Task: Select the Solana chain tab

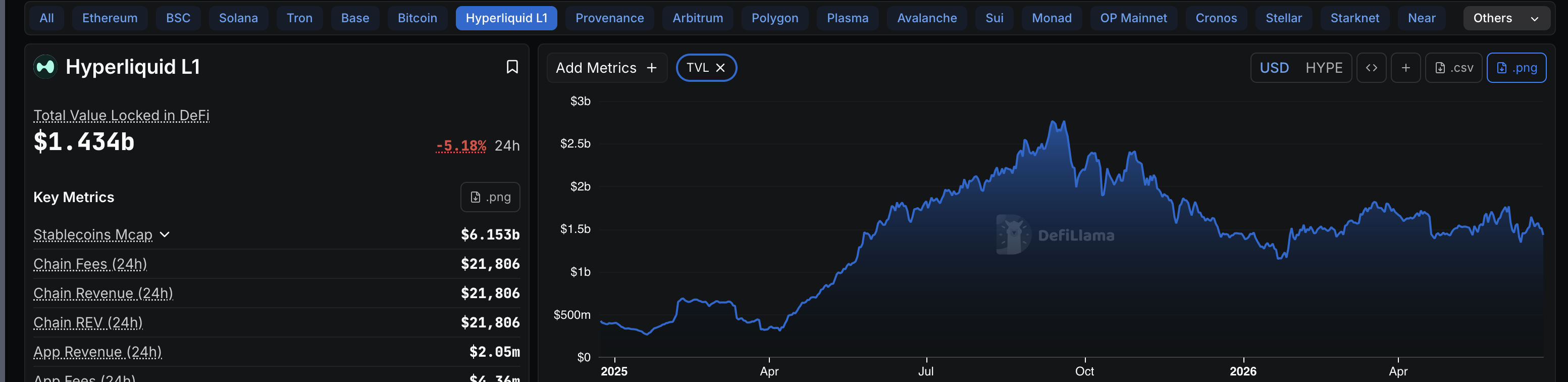Action: click(x=239, y=18)
